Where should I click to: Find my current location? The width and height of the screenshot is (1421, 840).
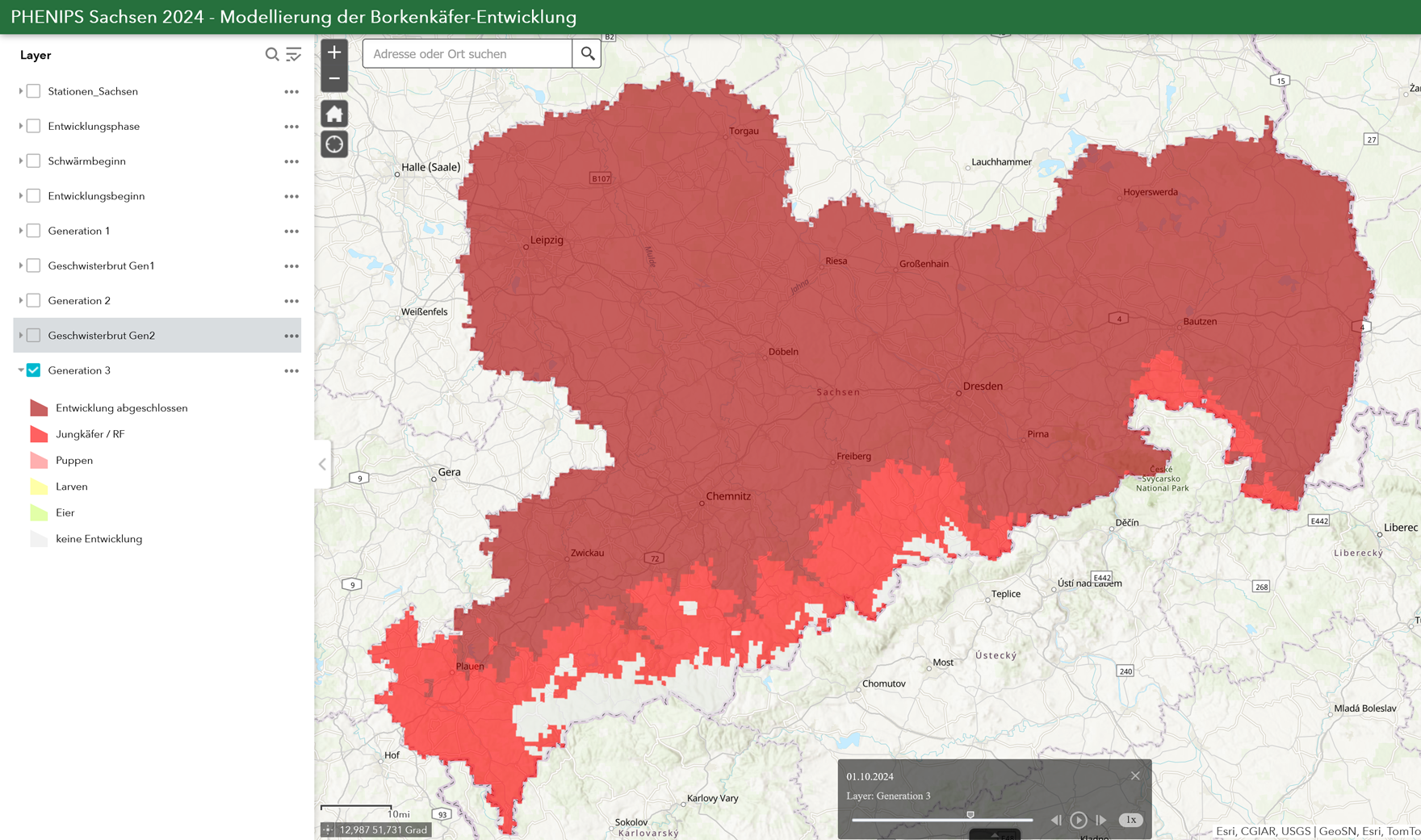[334, 144]
